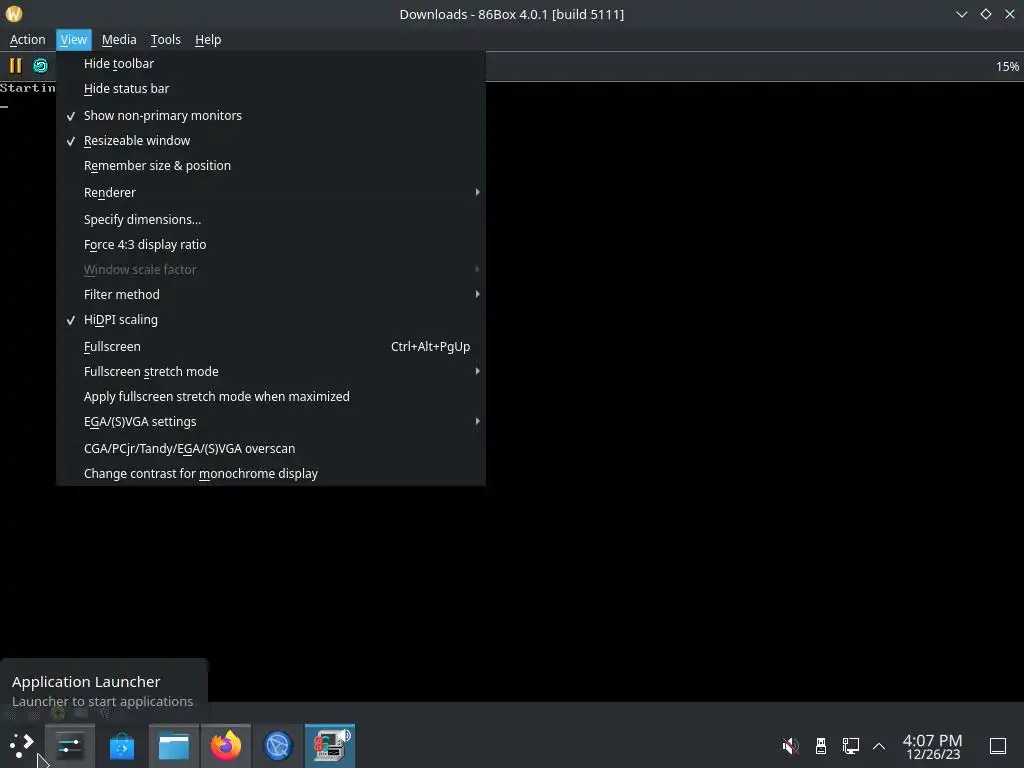Click the show desktop icon in the tray
Viewport: 1024px width, 768px height.
coord(997,745)
